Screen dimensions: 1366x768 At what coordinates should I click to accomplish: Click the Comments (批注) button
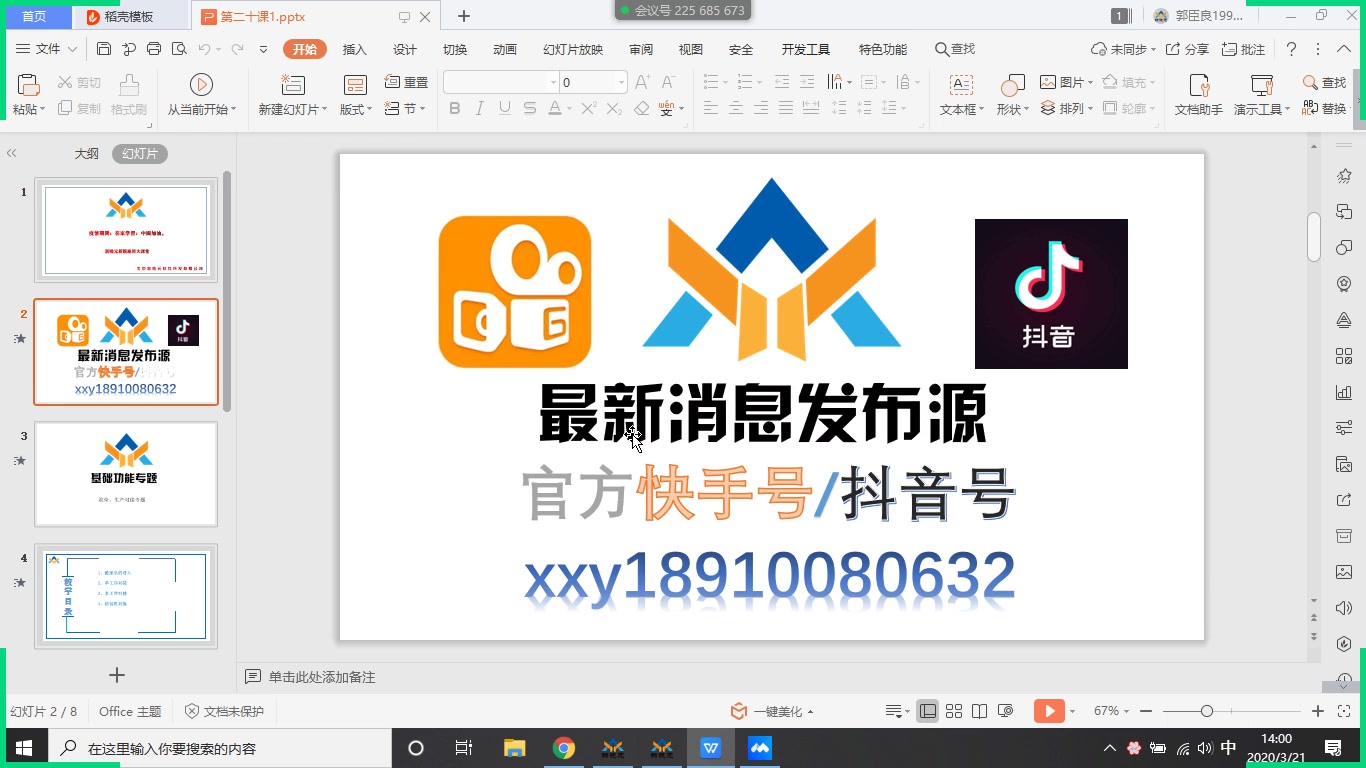point(1243,49)
